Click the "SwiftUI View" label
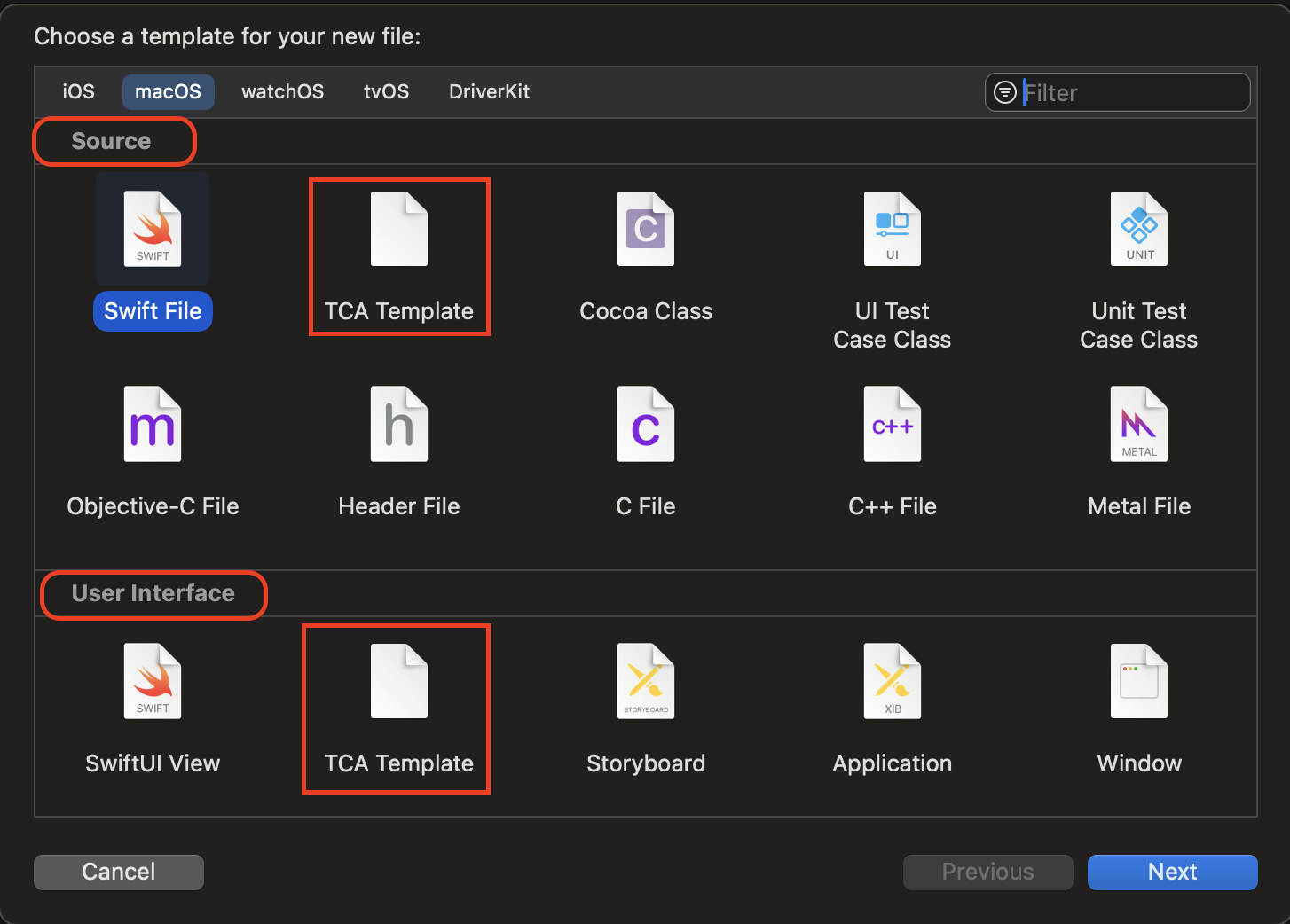This screenshot has height=924, width=1290. (x=153, y=763)
